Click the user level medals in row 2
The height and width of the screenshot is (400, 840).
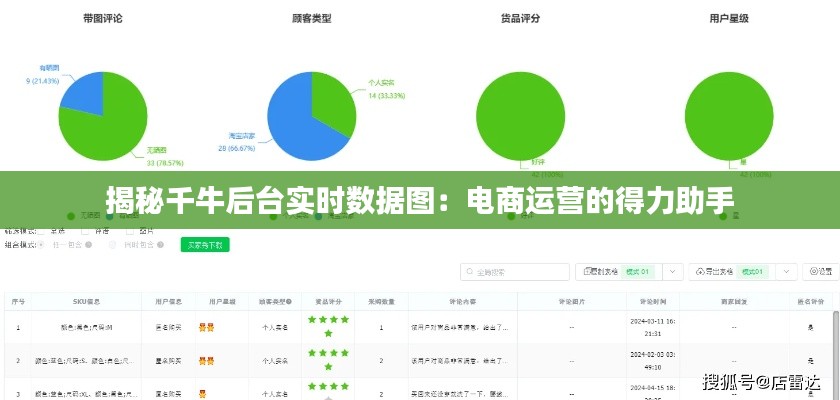pyautogui.click(x=207, y=359)
